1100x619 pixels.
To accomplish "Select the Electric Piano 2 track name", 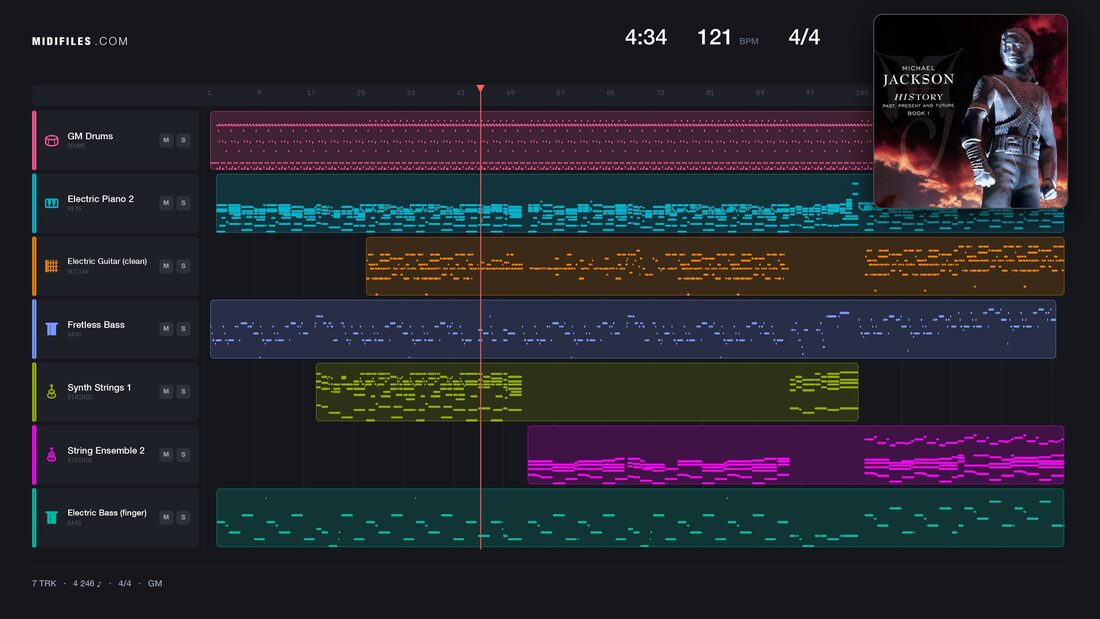I will [100, 199].
